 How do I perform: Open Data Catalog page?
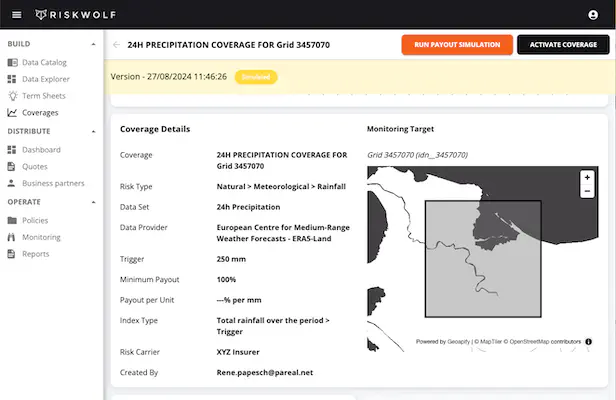point(44,62)
